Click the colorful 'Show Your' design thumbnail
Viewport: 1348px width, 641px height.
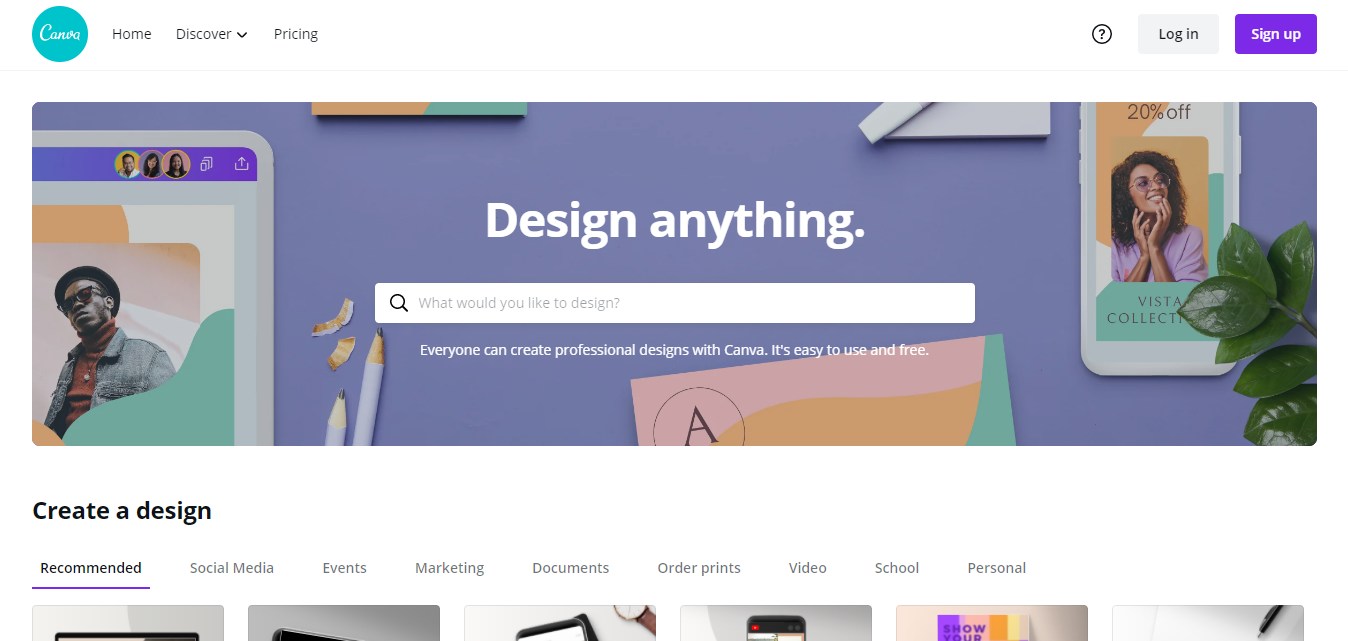992,623
